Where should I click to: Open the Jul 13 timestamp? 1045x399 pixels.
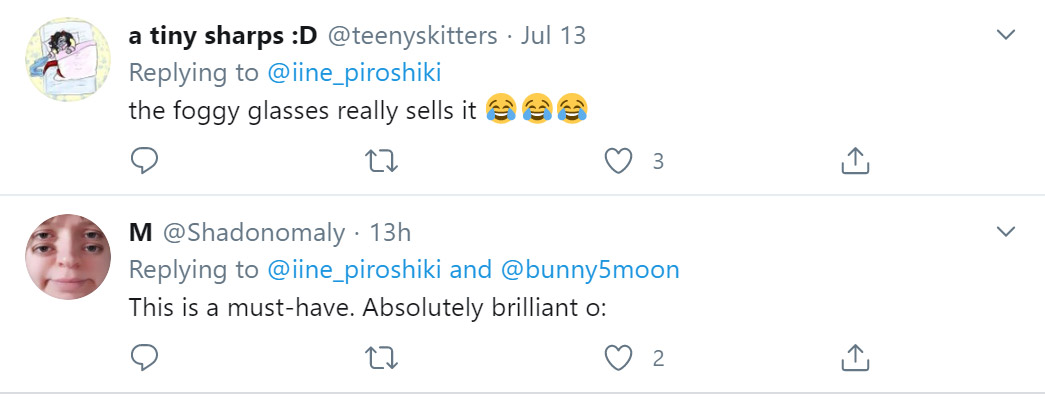[552, 36]
